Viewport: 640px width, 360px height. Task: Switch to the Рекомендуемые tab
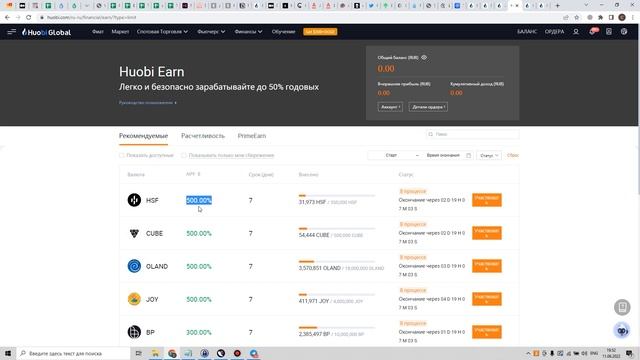coord(143,136)
